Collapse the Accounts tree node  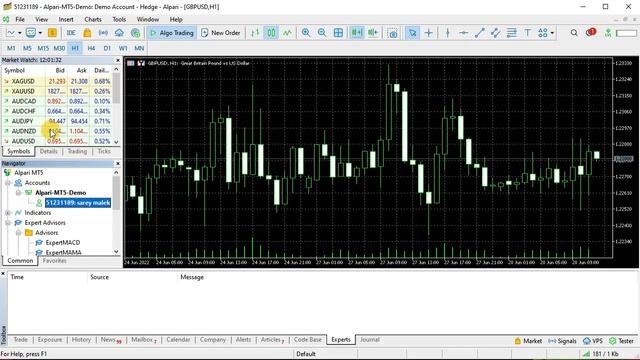(x=8, y=183)
